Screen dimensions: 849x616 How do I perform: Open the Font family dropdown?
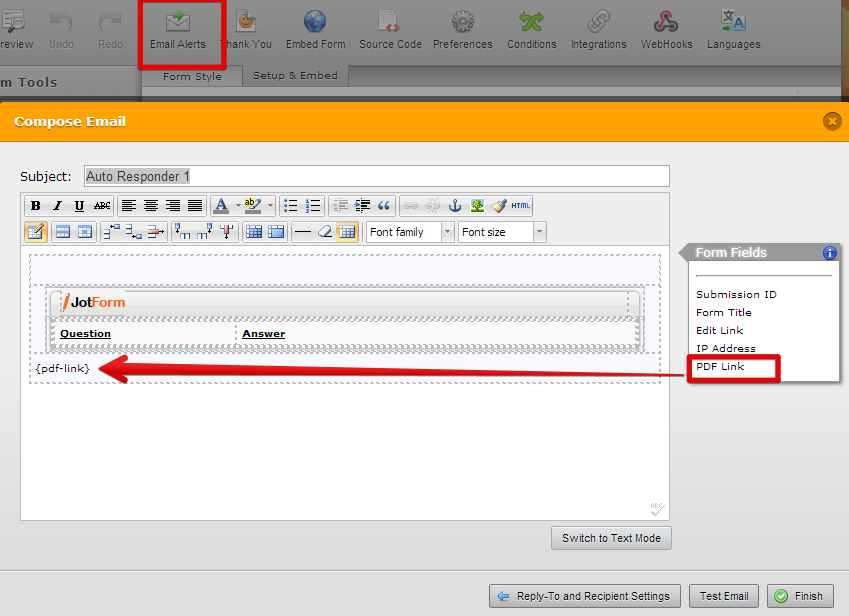(410, 232)
